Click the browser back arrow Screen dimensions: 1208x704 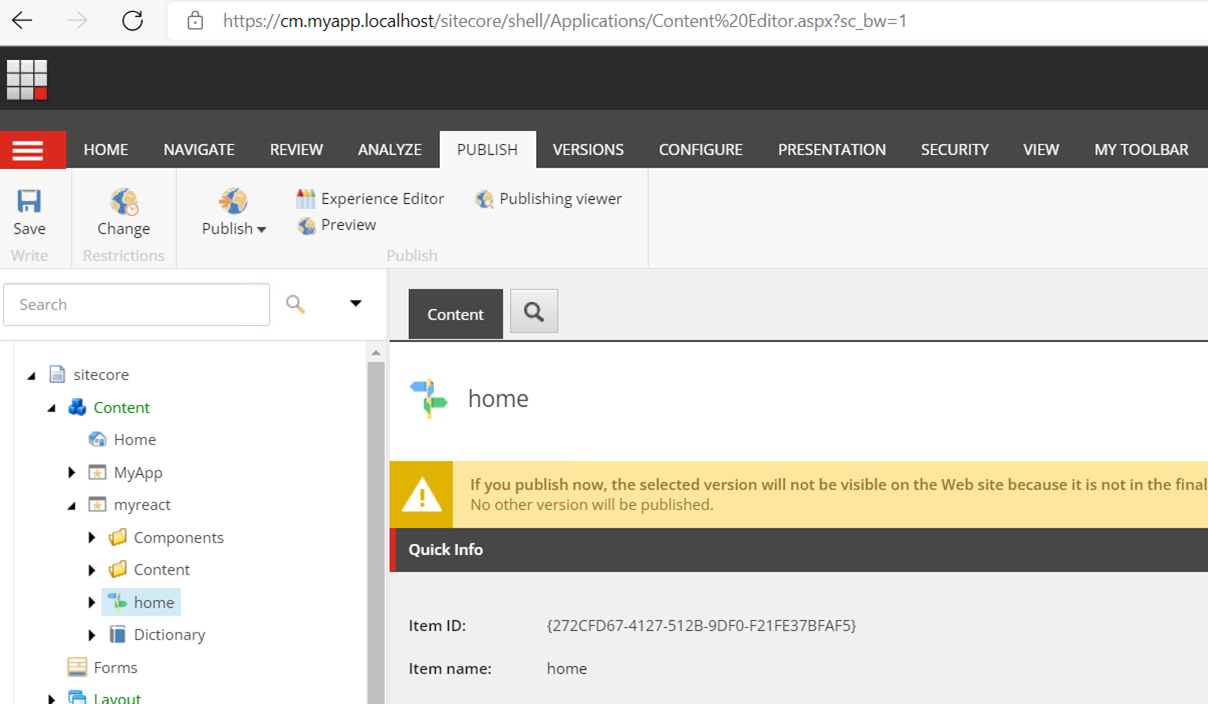22,20
